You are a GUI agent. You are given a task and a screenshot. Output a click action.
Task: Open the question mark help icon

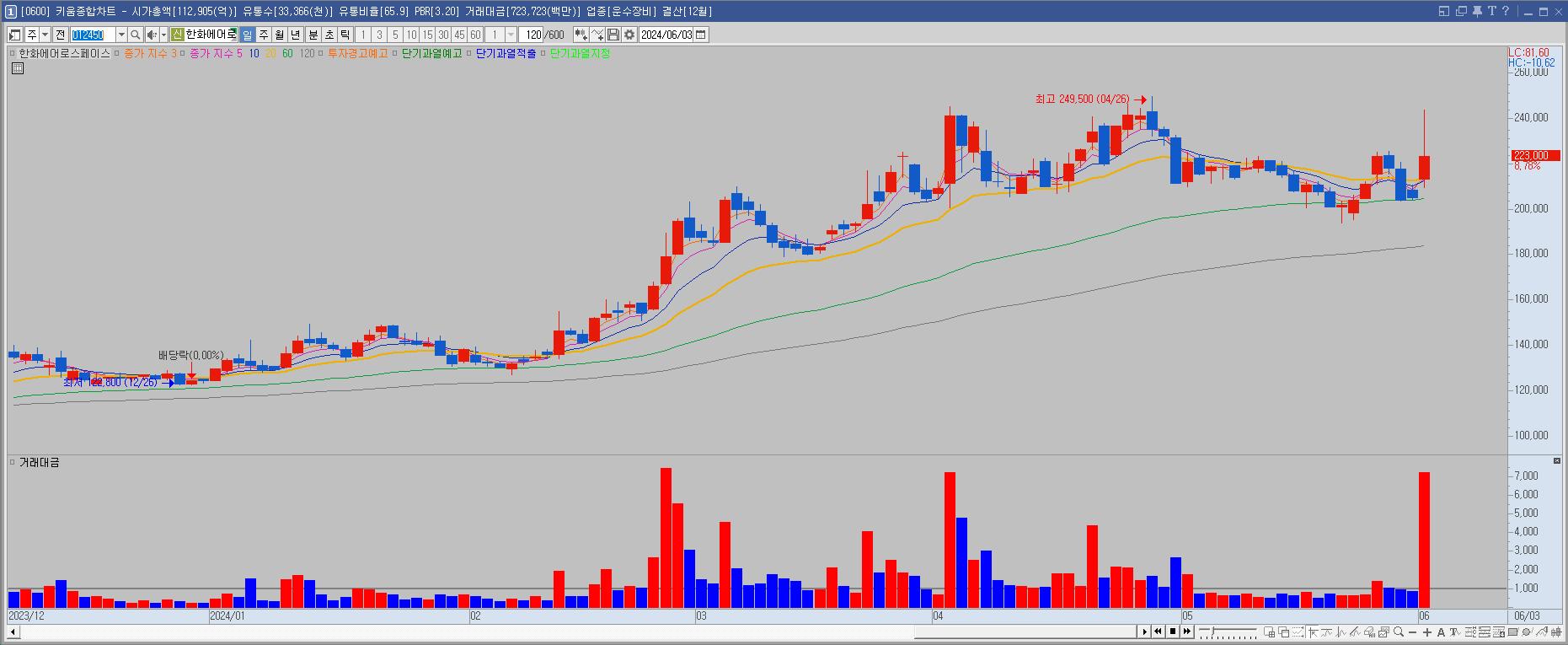[1506, 11]
